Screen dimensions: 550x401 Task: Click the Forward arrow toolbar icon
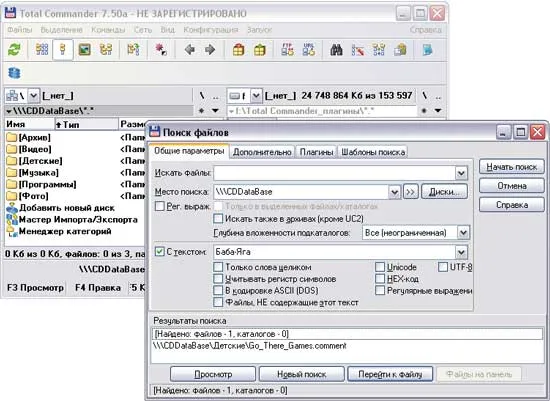(x=210, y=49)
